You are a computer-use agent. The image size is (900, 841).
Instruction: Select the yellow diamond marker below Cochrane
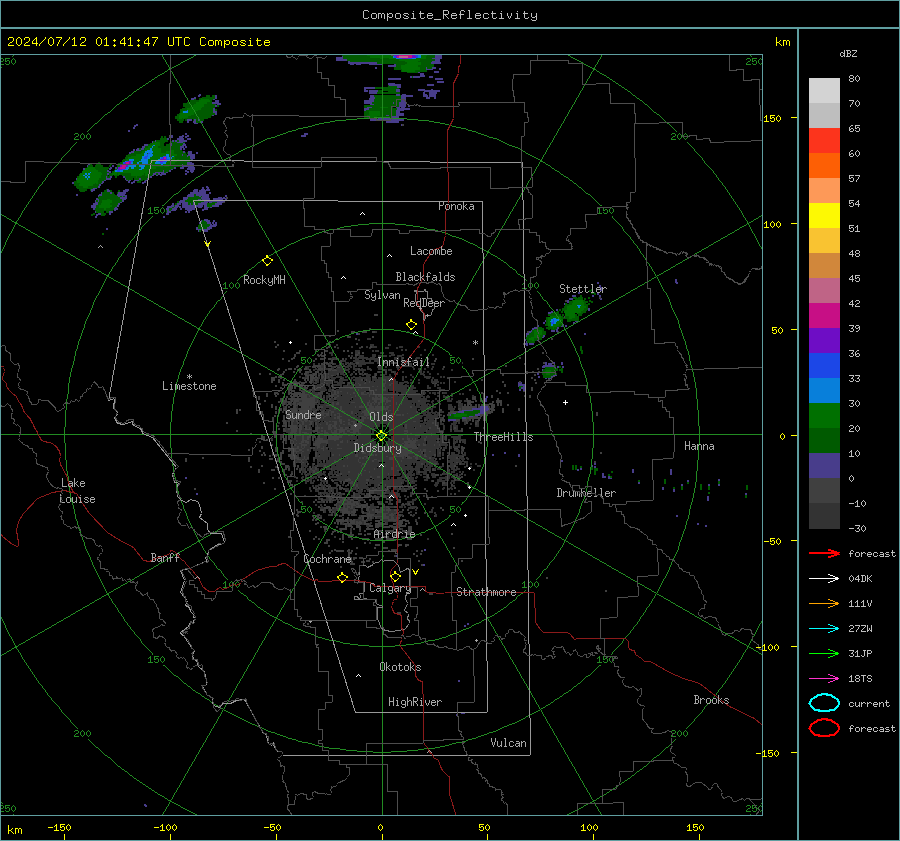click(x=343, y=578)
